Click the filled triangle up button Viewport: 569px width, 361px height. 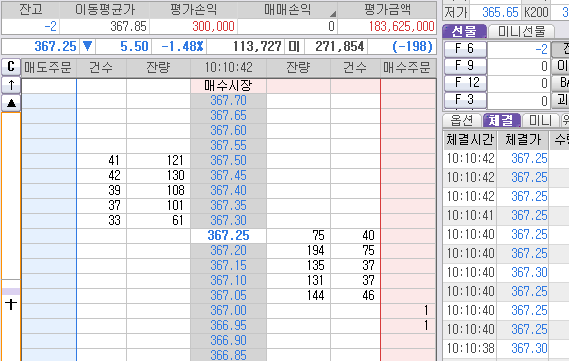tap(11, 103)
